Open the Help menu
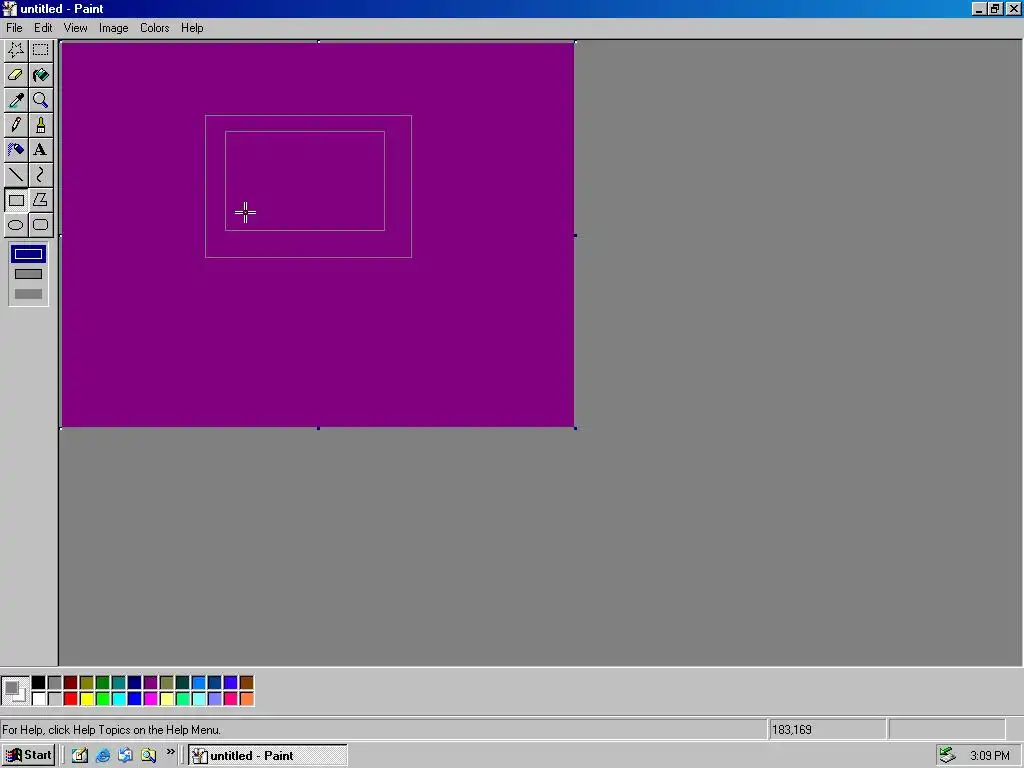1024x768 pixels. click(192, 28)
